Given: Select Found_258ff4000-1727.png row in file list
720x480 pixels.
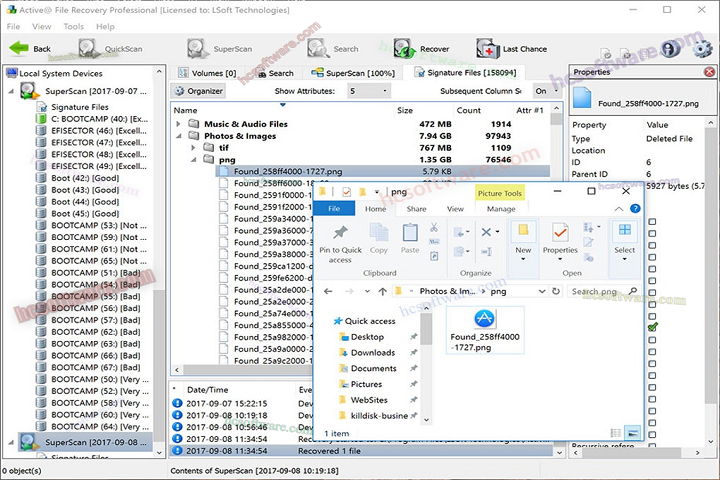Looking at the screenshot, I should 382,171.
